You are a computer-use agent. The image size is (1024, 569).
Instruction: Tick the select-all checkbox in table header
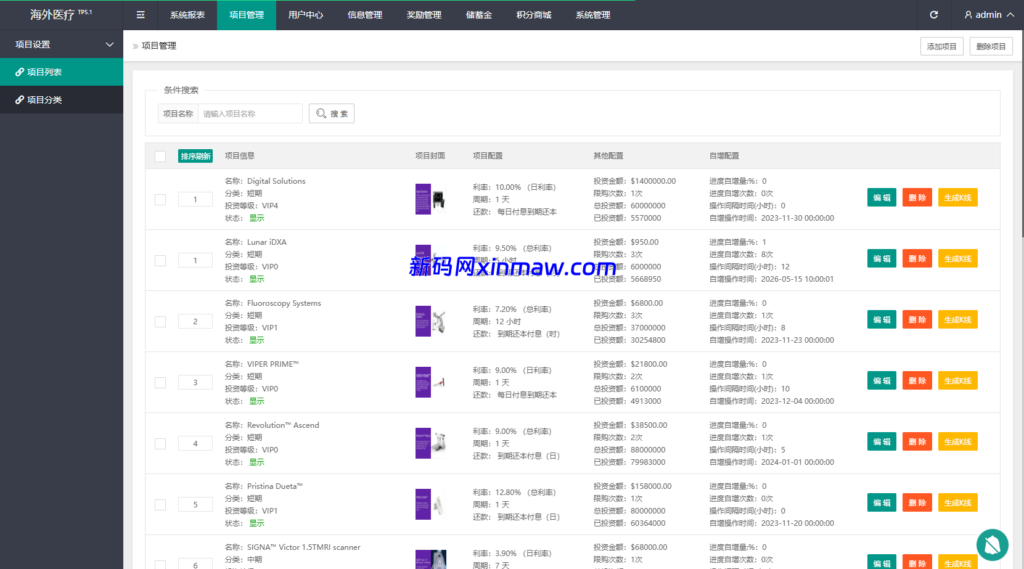(x=160, y=156)
